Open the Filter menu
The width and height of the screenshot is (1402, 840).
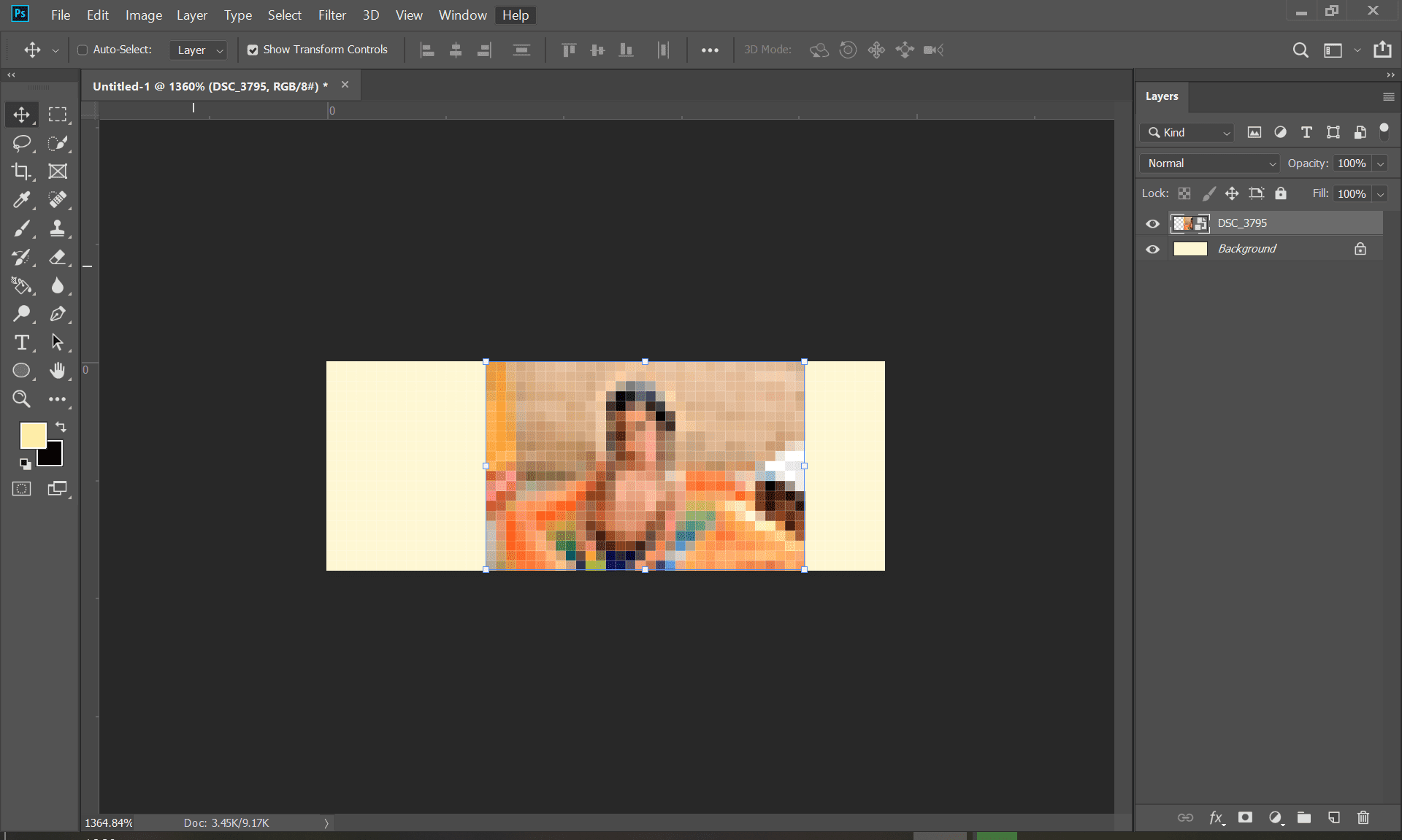pyautogui.click(x=332, y=15)
